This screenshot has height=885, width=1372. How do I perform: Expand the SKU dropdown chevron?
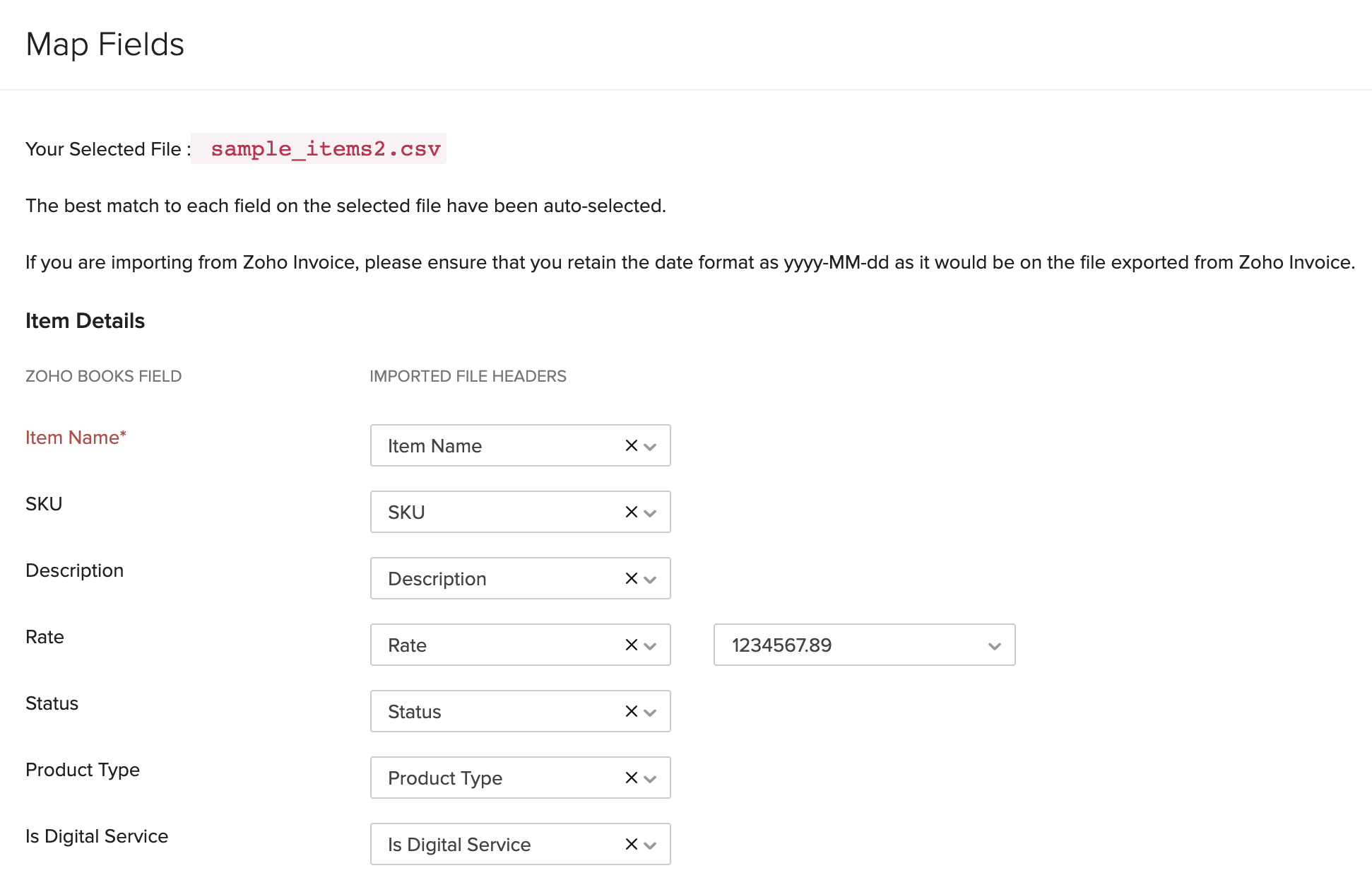tap(651, 513)
